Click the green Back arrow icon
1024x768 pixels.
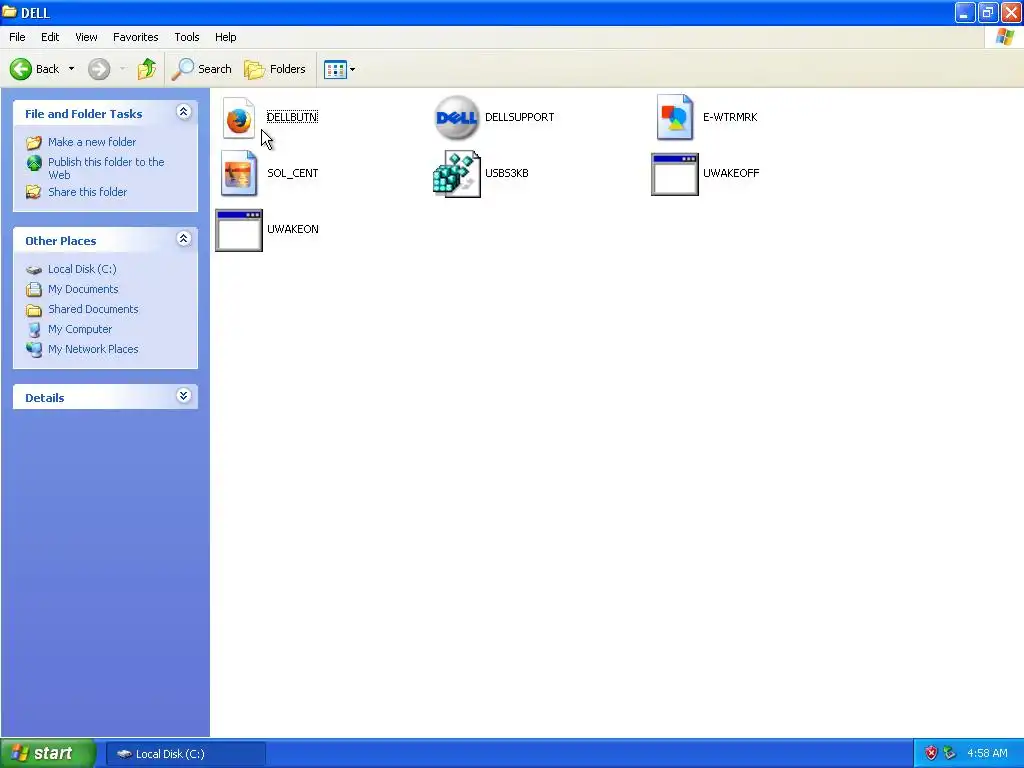pyautogui.click(x=20, y=69)
